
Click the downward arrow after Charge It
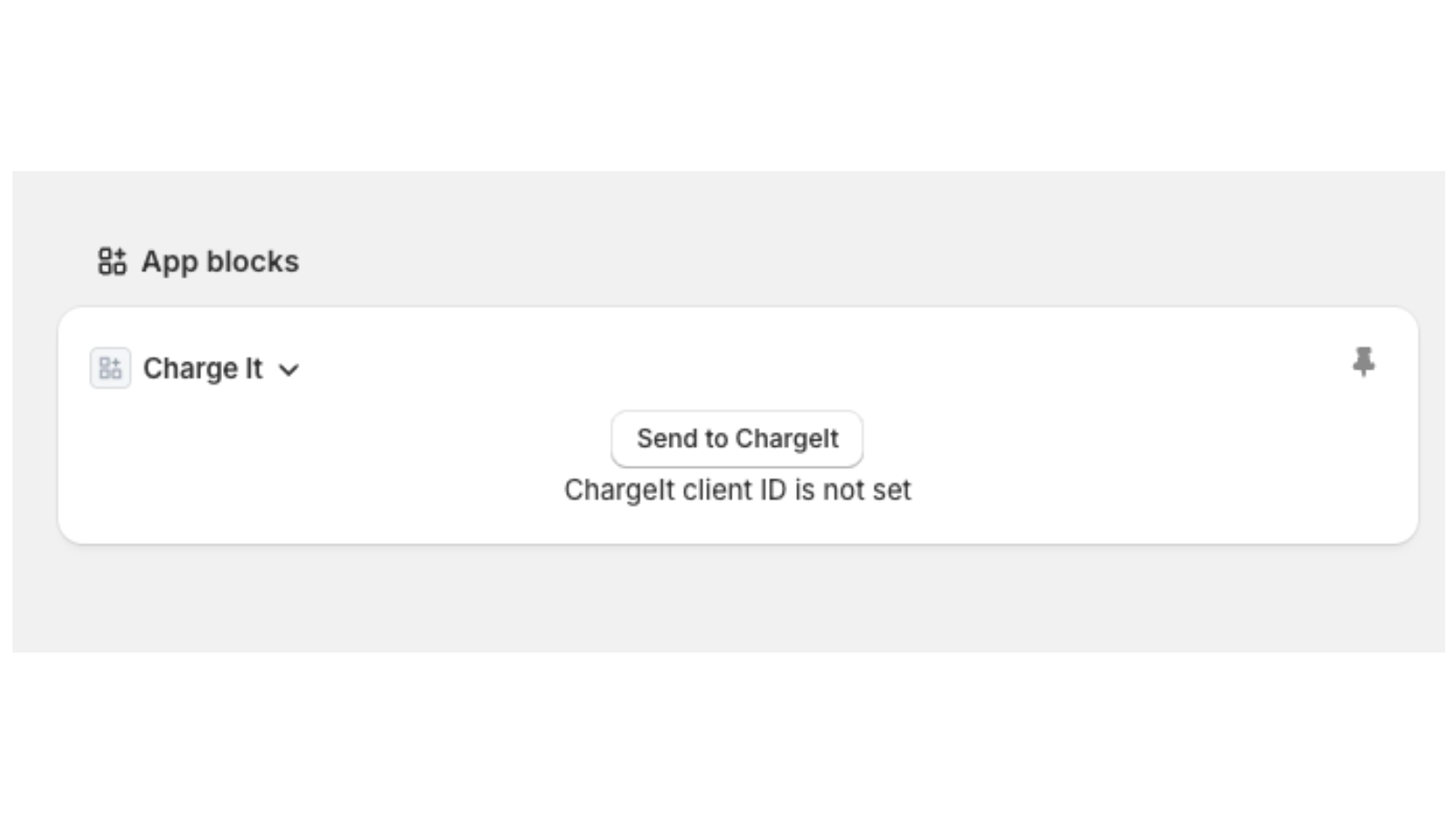tap(288, 369)
